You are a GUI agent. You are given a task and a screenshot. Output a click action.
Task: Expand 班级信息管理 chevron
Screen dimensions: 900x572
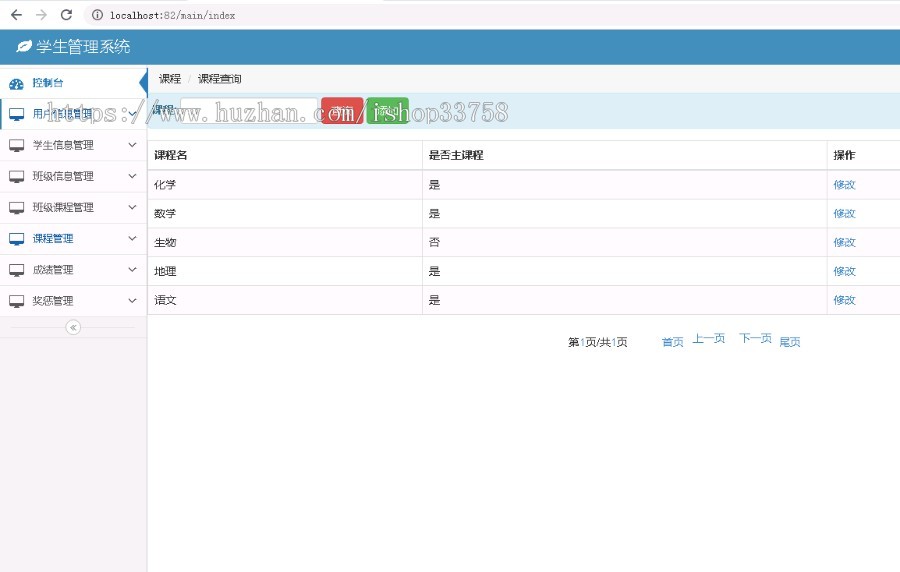[x=133, y=176]
